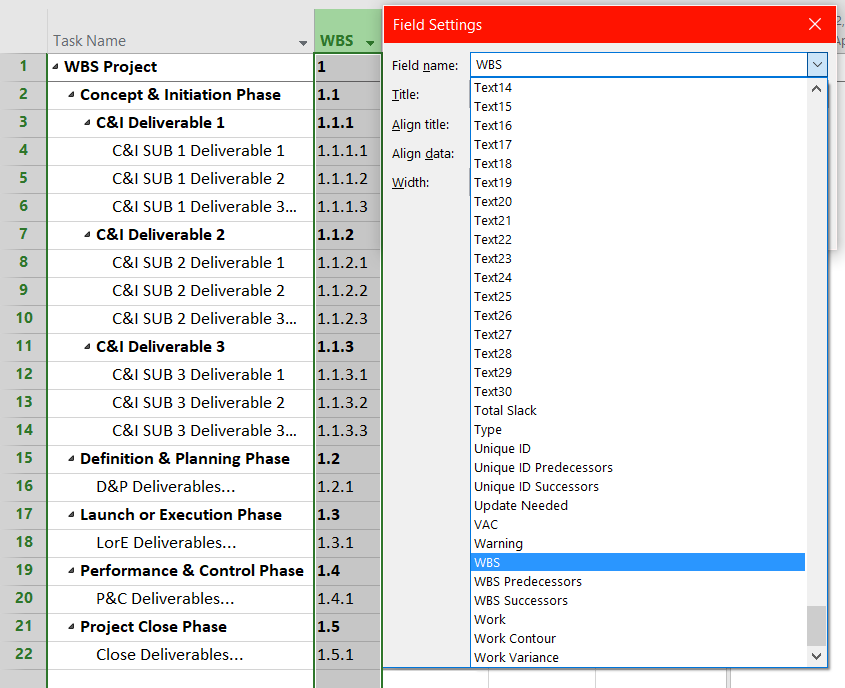
Task: Pick Text30 in the field list
Action: (x=638, y=392)
